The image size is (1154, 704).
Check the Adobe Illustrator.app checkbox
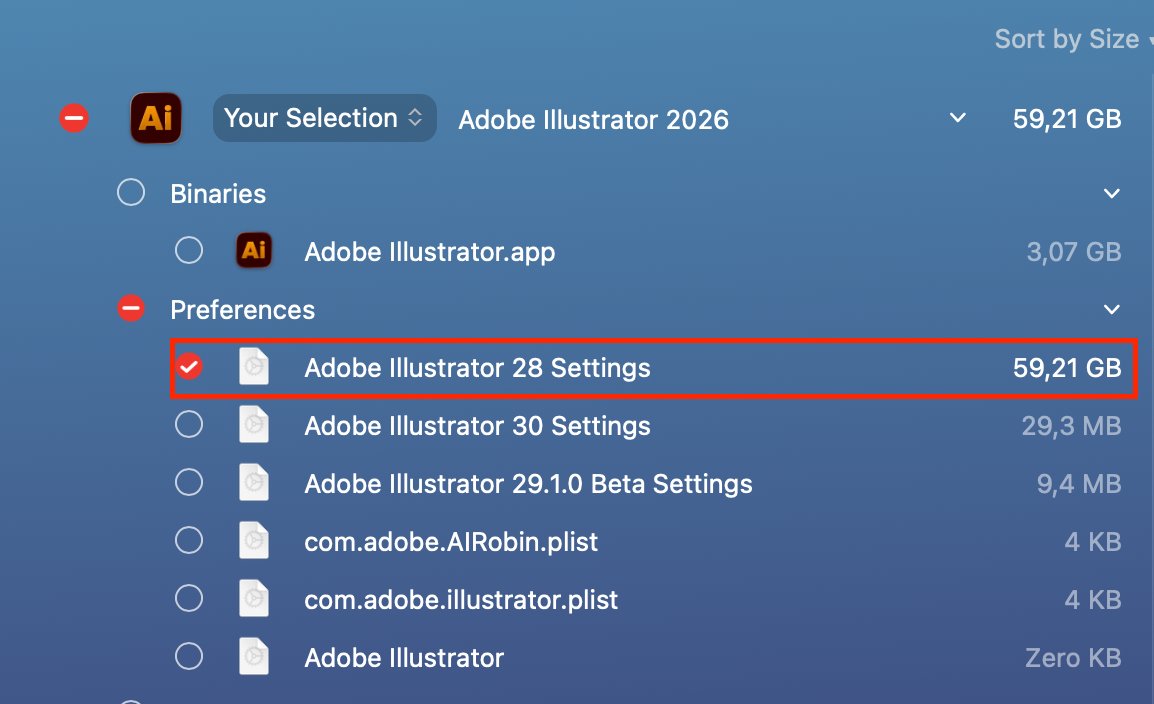point(189,250)
